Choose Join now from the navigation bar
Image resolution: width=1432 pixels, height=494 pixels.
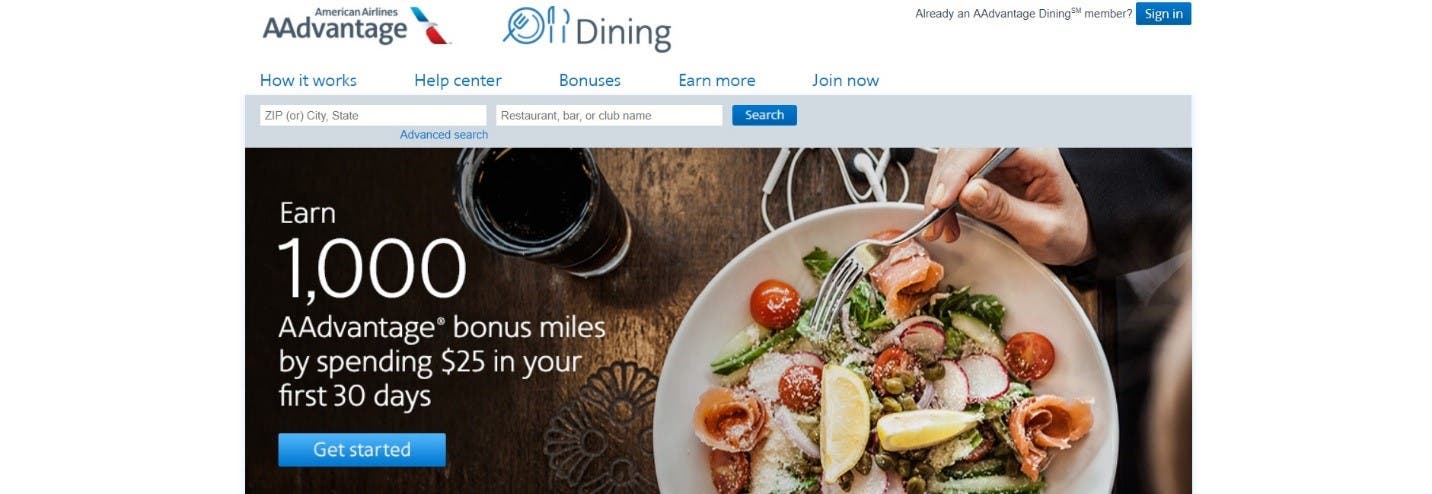(846, 80)
